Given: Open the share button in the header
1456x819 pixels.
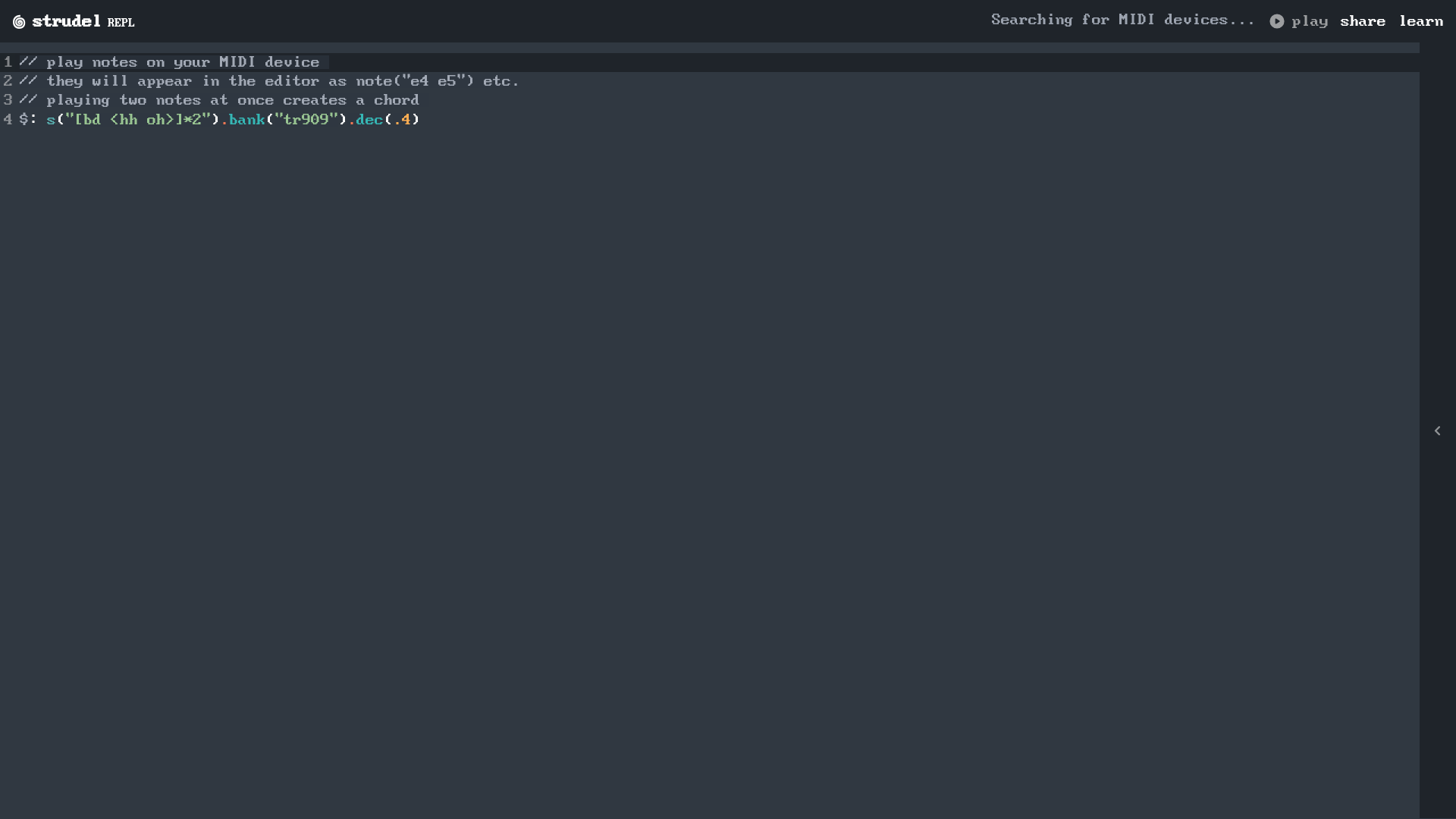Looking at the screenshot, I should pos(1362,21).
